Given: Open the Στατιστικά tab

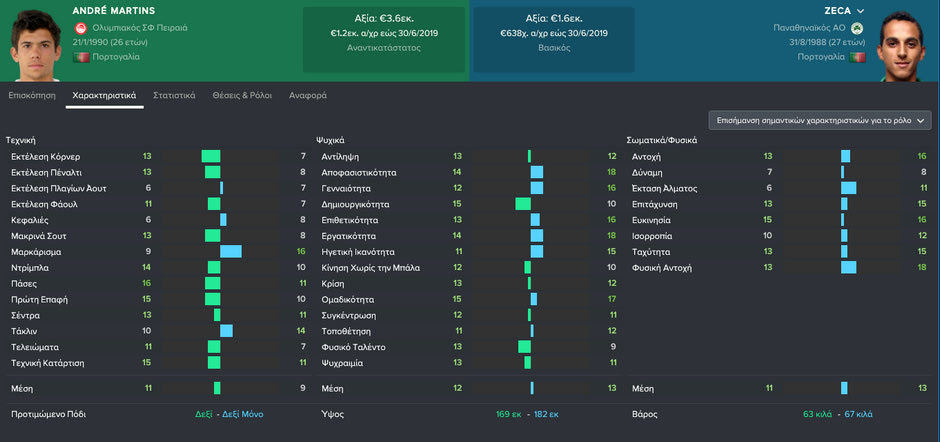Looking at the screenshot, I should (174, 95).
